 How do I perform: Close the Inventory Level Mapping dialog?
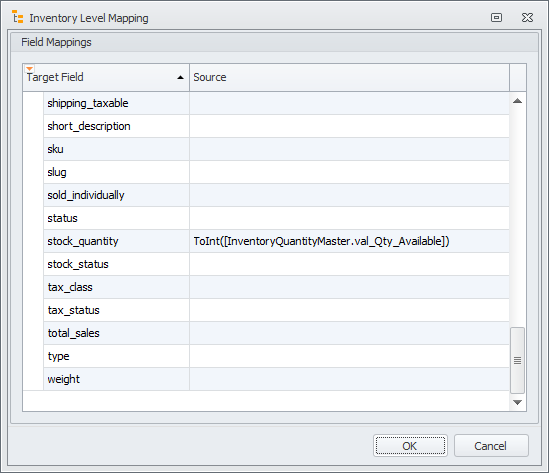pyautogui.click(x=527, y=18)
